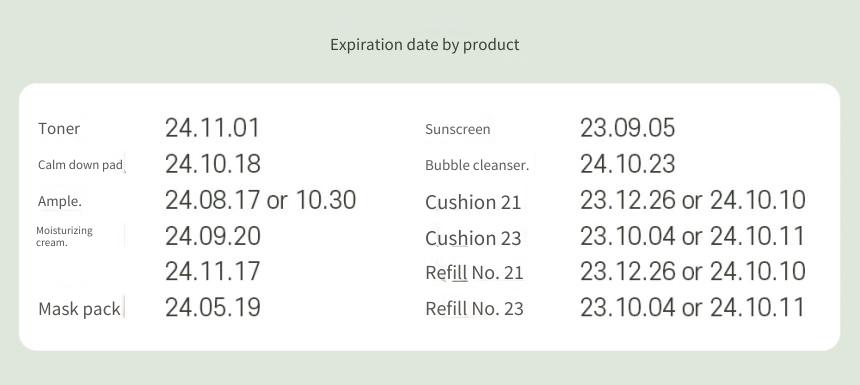The width and height of the screenshot is (860, 385).
Task: Select the Moisturizing cream label
Action: (64, 236)
